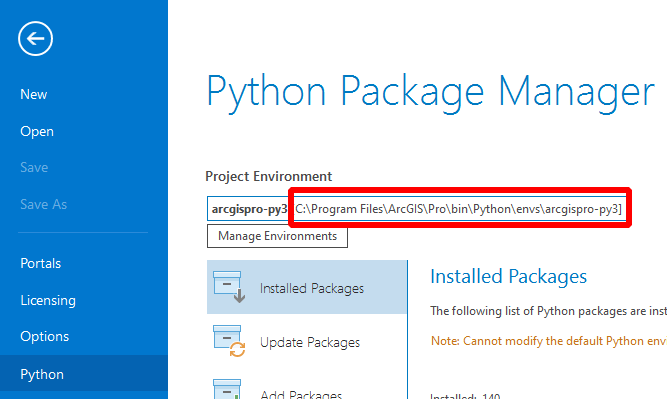This screenshot has width=667, height=399.
Task: Click the Installed Packages box icon
Action: click(x=229, y=287)
